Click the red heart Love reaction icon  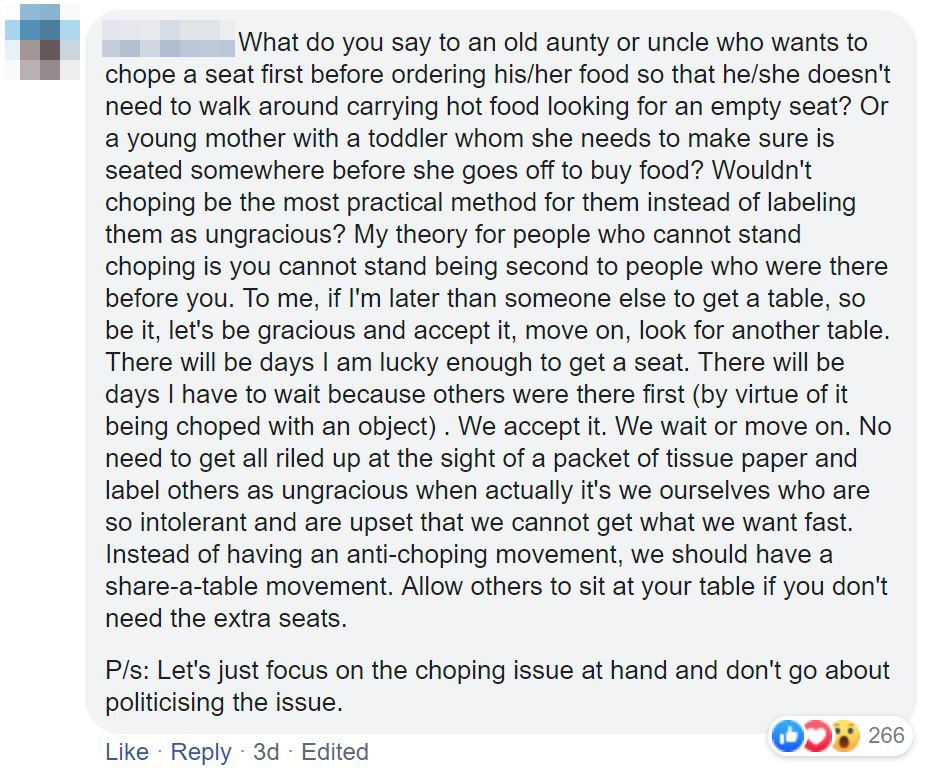(816, 738)
